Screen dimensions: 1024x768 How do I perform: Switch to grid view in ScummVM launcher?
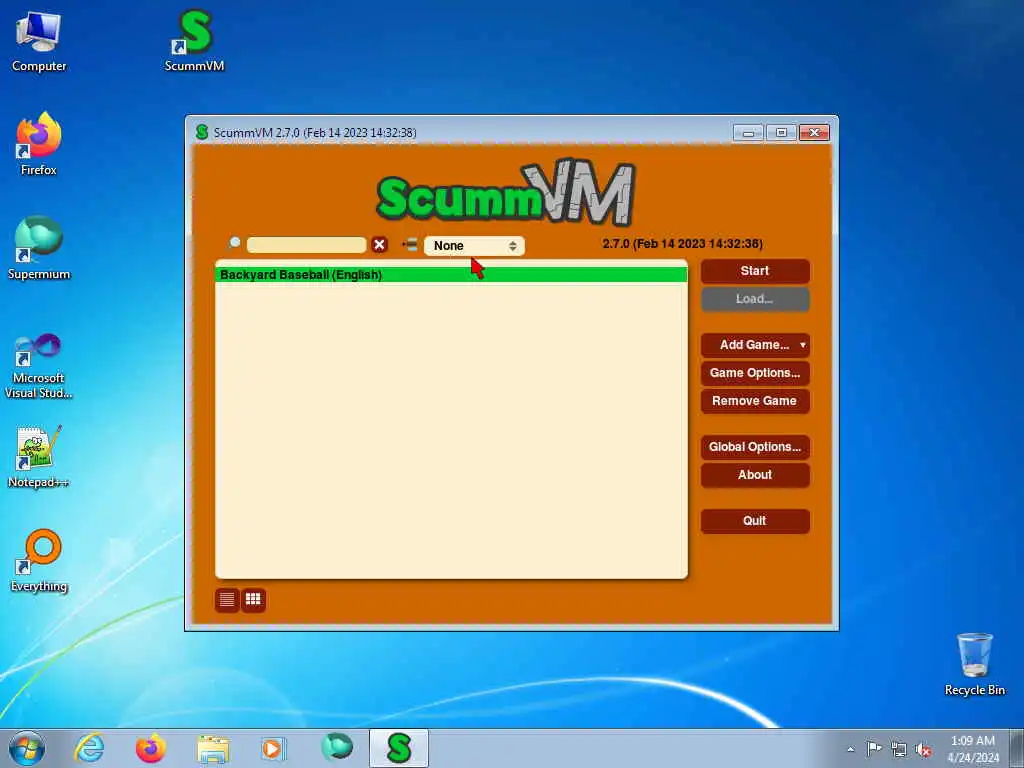click(253, 600)
